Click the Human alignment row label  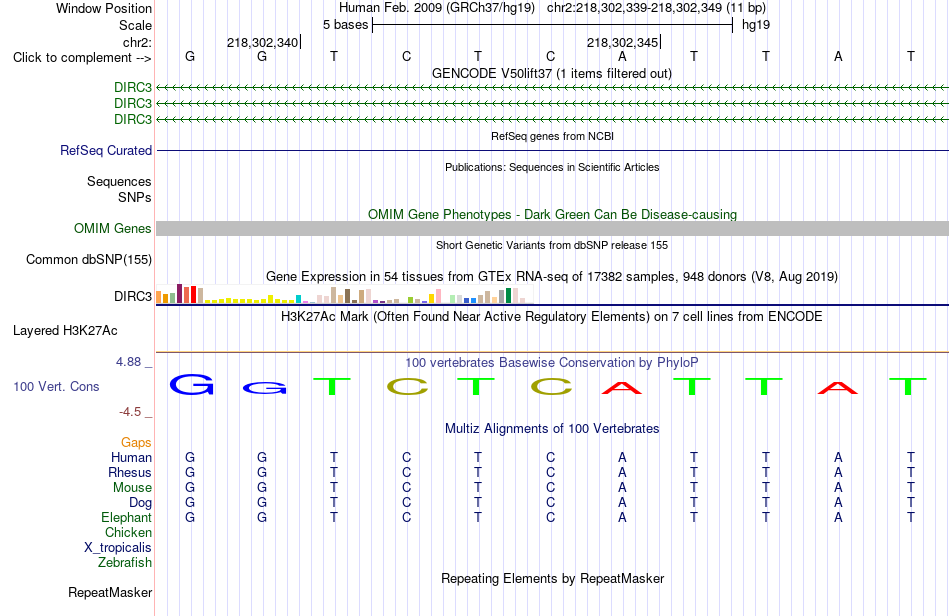[131, 457]
